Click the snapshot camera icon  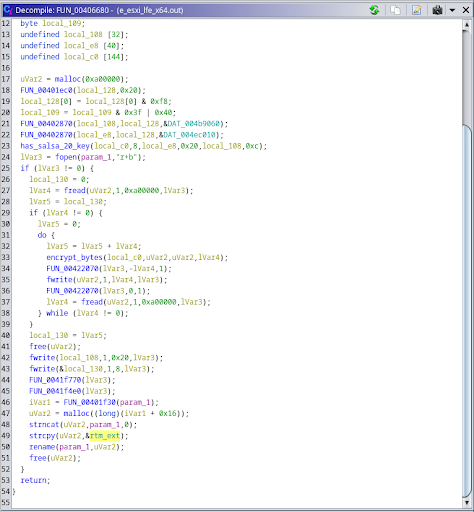pyautogui.click(x=437, y=10)
